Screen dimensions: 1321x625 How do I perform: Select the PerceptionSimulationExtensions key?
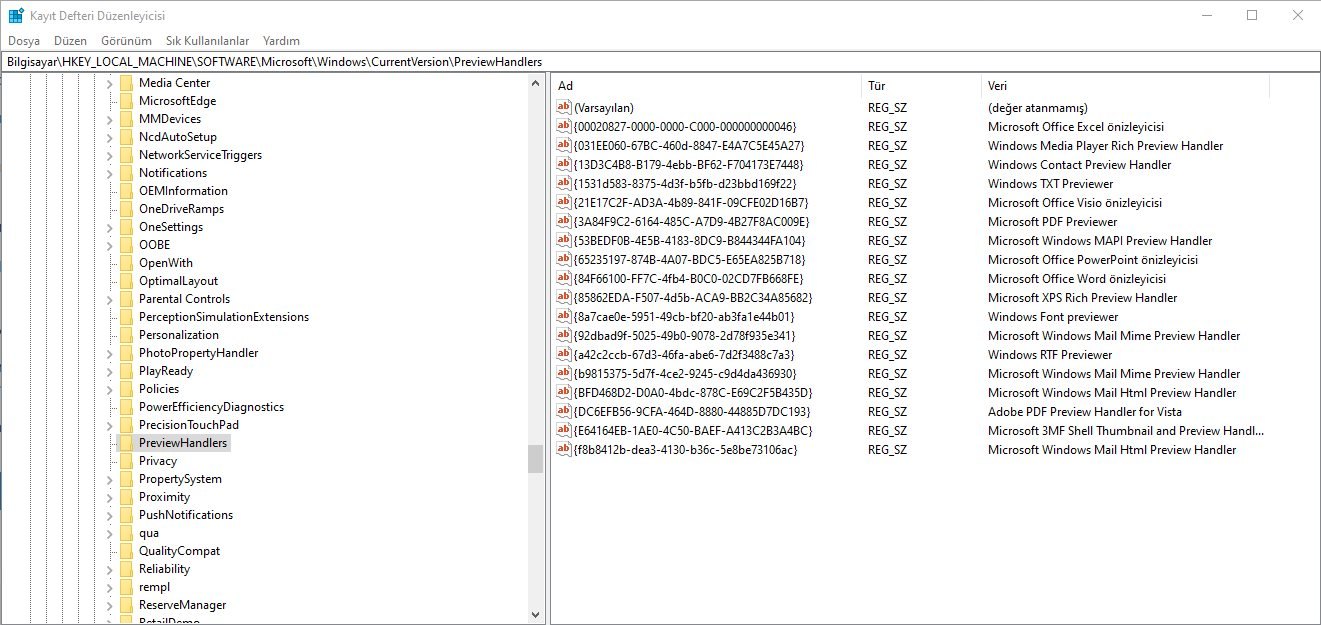[x=224, y=317]
